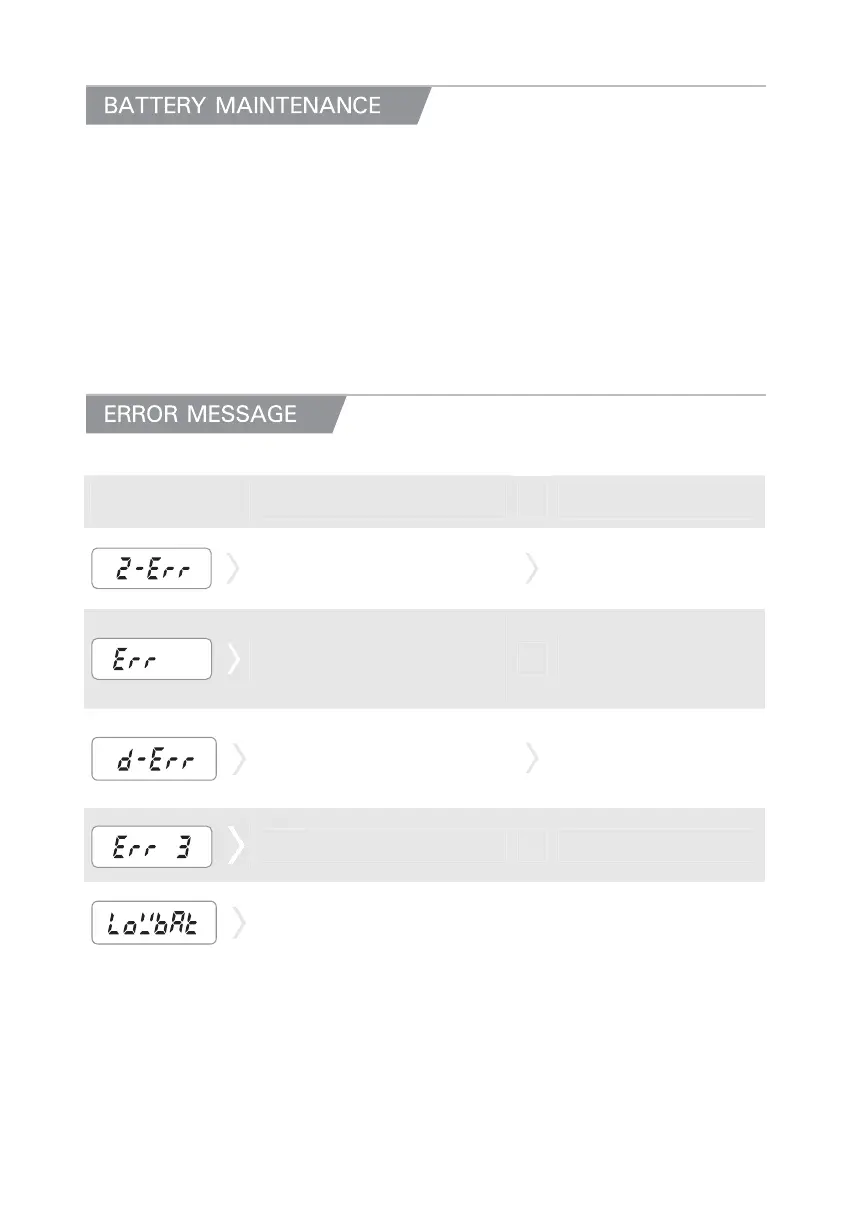Expand the chevron right after 2-Err display
This screenshot has width=850, height=1218.
[232, 569]
